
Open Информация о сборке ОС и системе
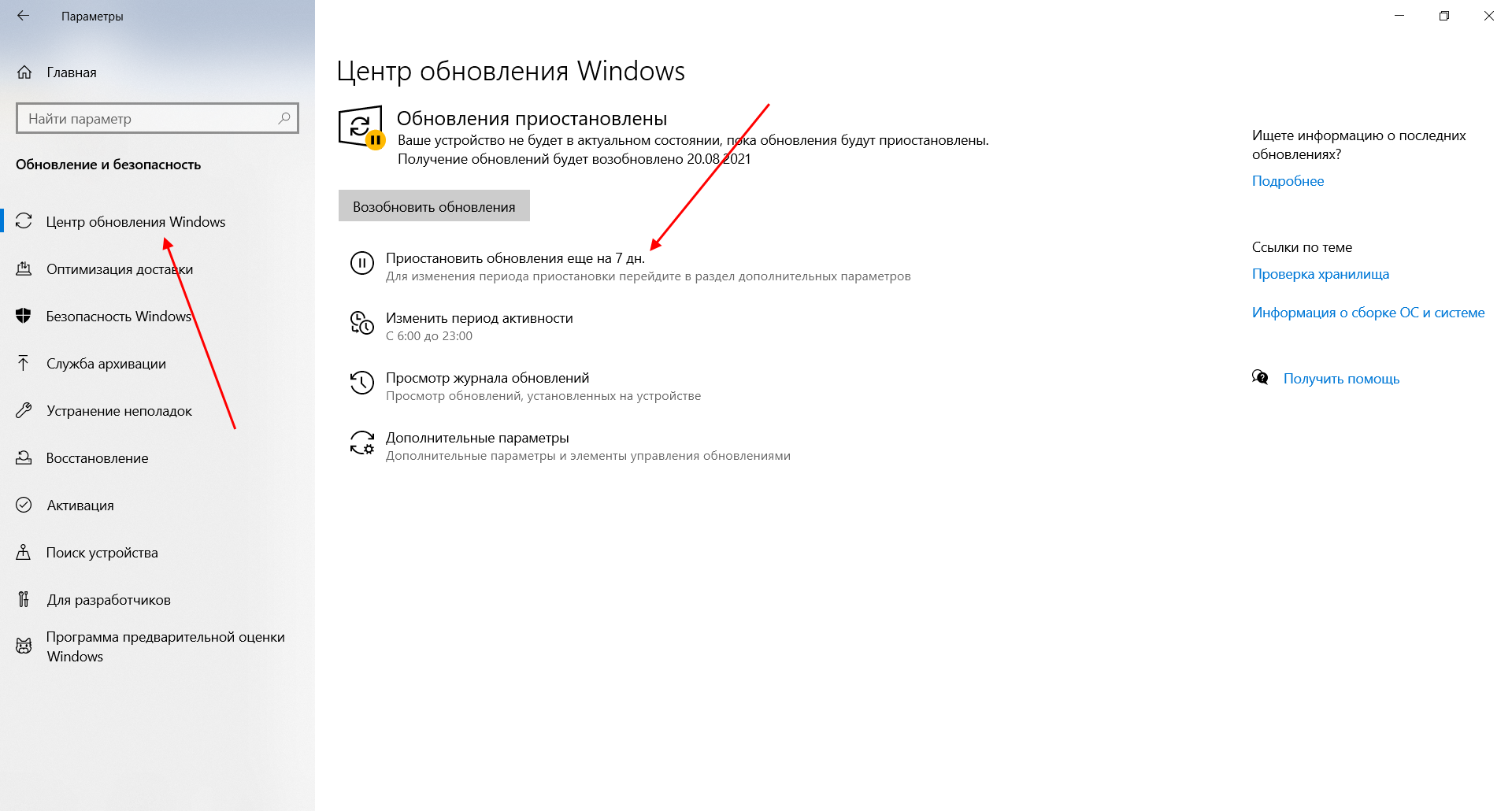1369,313
